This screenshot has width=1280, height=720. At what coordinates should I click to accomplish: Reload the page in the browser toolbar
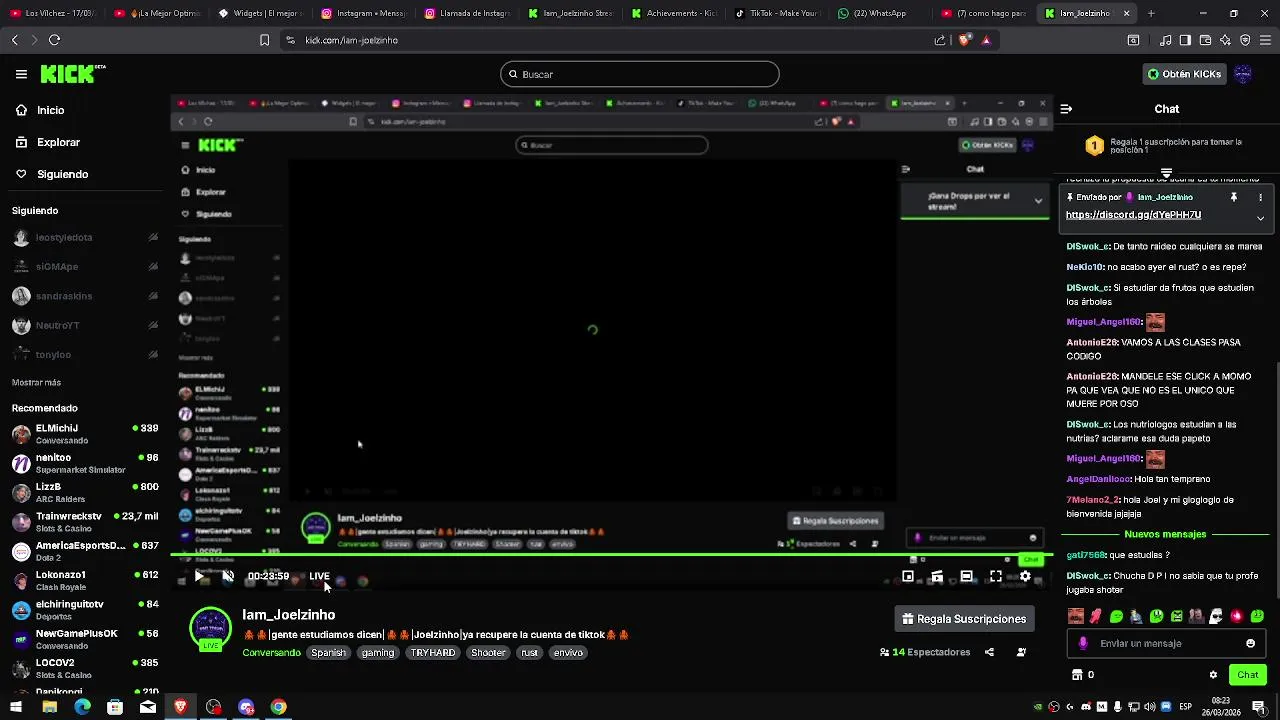pos(54,40)
